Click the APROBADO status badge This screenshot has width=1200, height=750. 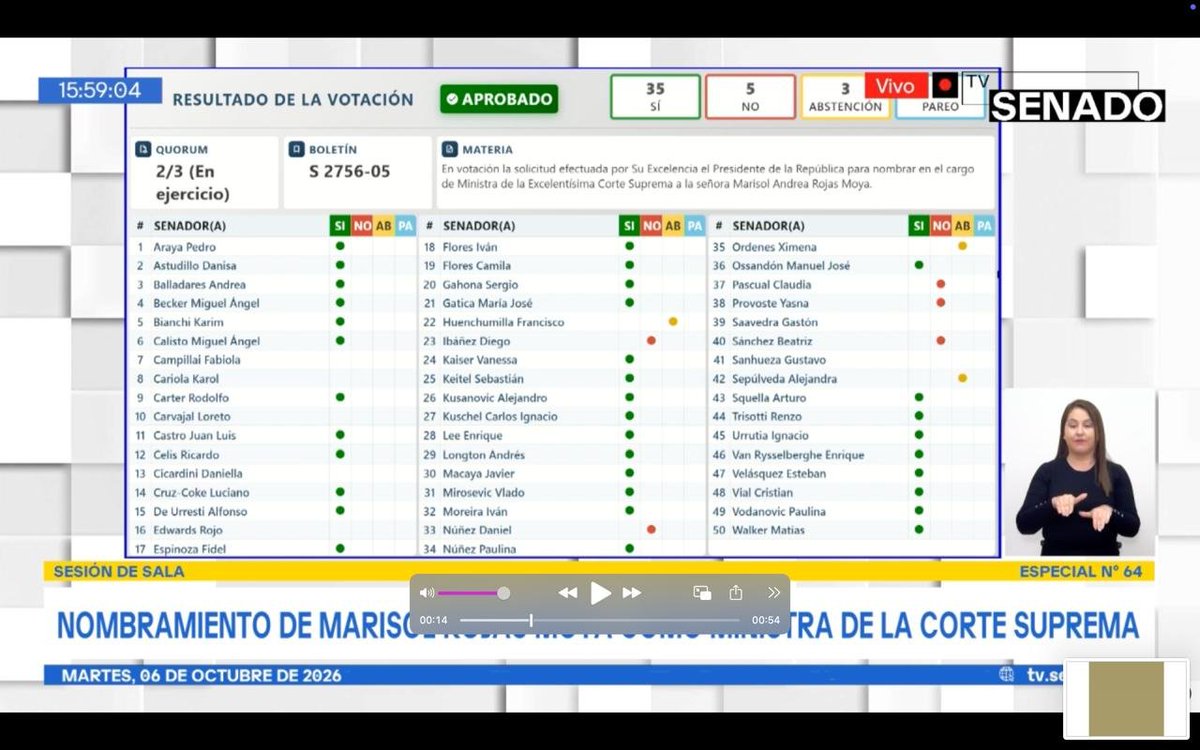499,99
